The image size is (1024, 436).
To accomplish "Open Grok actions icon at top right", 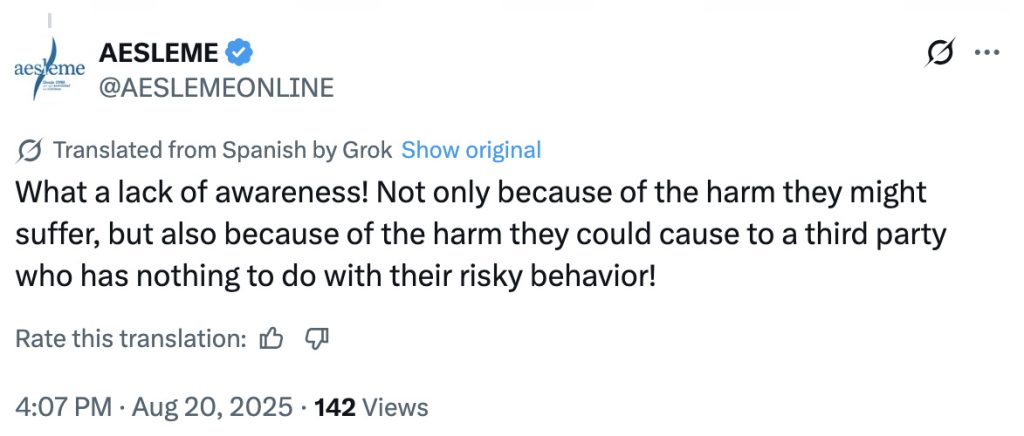I will click(939, 54).
